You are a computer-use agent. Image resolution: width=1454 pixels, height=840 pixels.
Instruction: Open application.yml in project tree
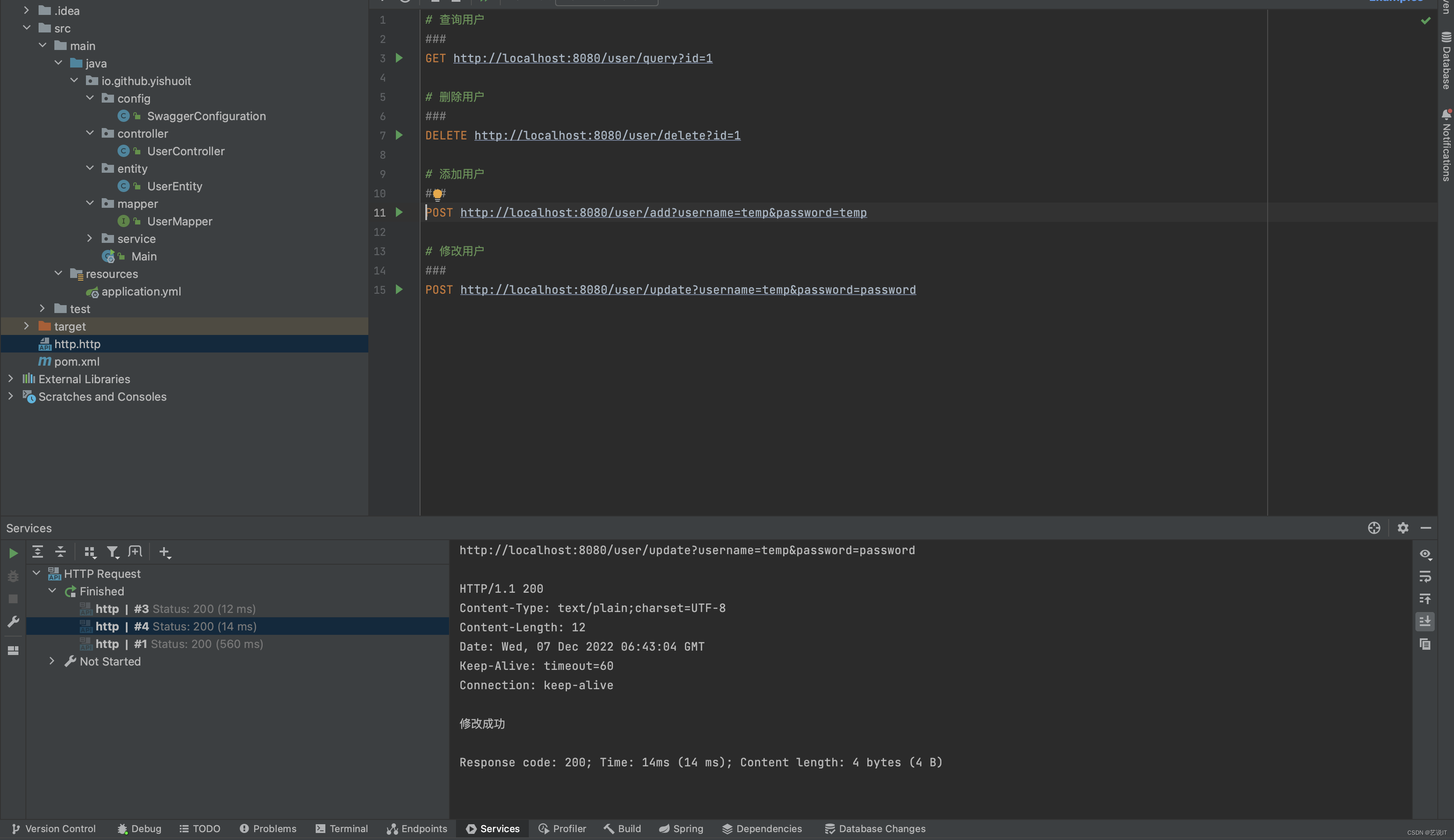tap(141, 292)
